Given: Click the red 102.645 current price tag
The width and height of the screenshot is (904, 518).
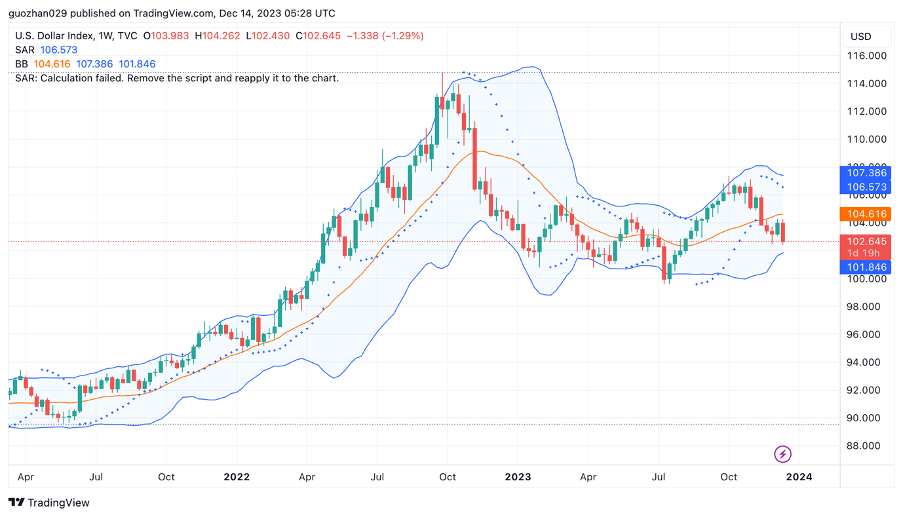Looking at the screenshot, I should click(866, 241).
